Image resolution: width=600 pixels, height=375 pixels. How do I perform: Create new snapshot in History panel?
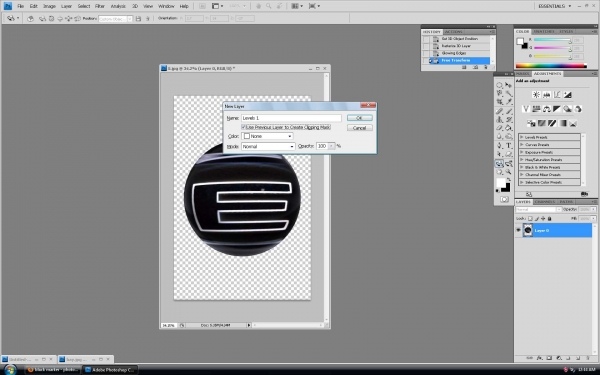coord(475,67)
